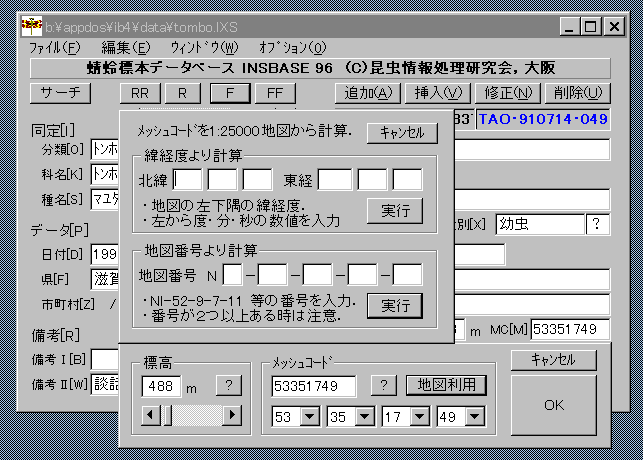Click the elevation input field showing 488
Image resolution: width=643 pixels, height=460 pixels.
click(162, 386)
